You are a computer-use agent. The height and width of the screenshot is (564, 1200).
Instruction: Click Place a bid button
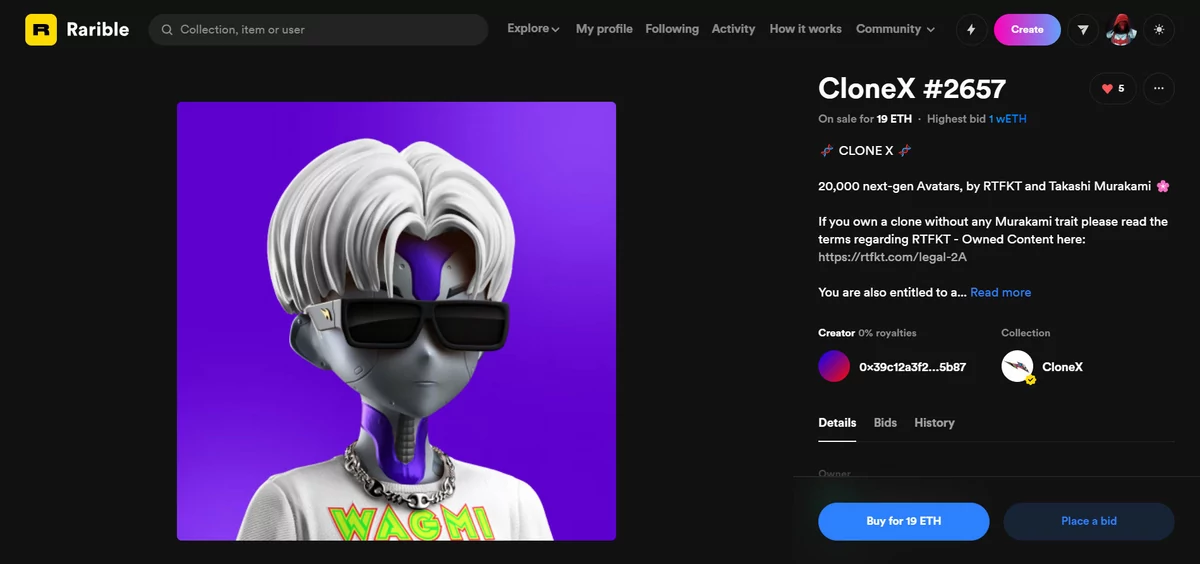[1089, 521]
